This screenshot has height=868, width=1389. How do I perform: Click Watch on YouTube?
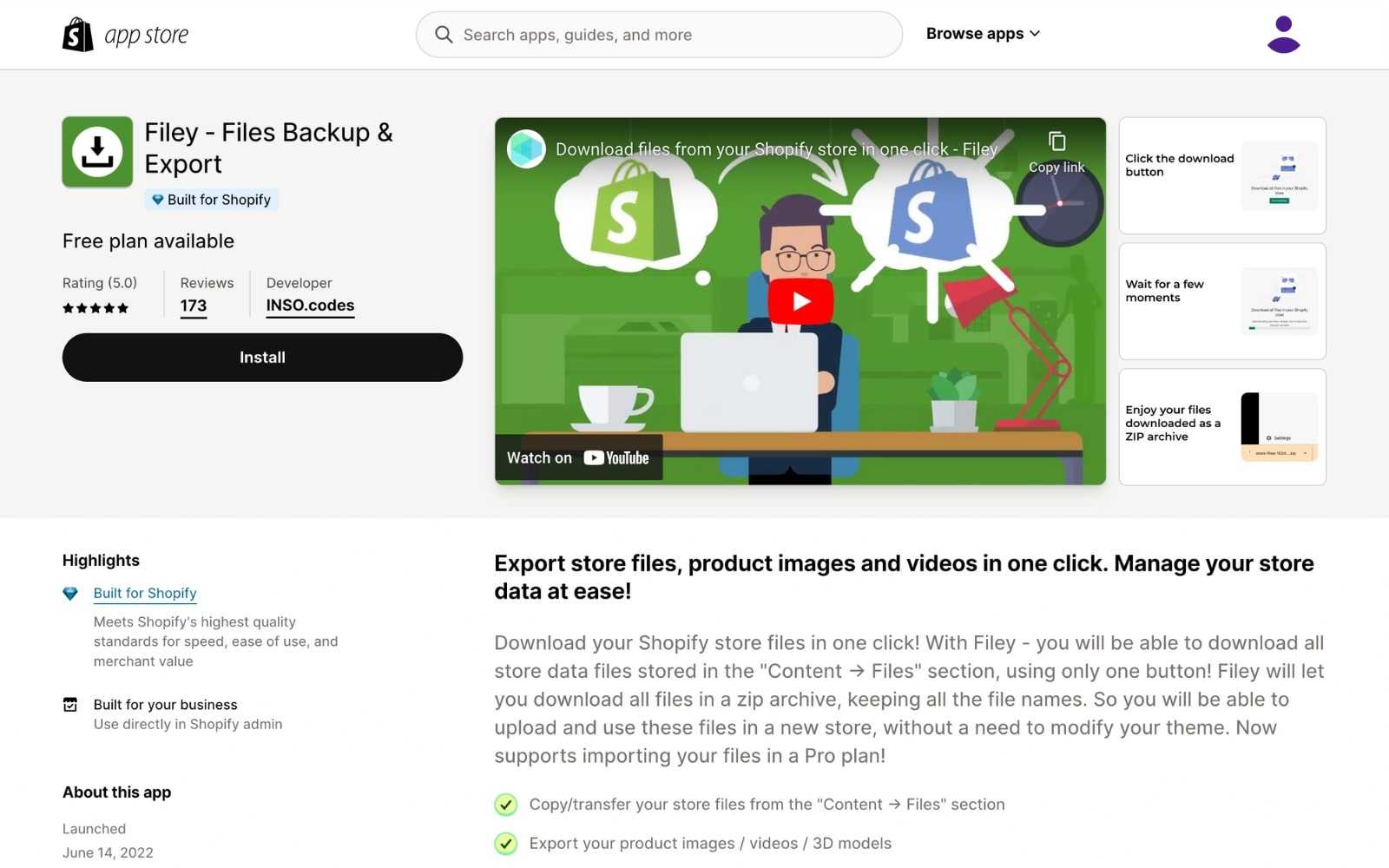coord(578,457)
